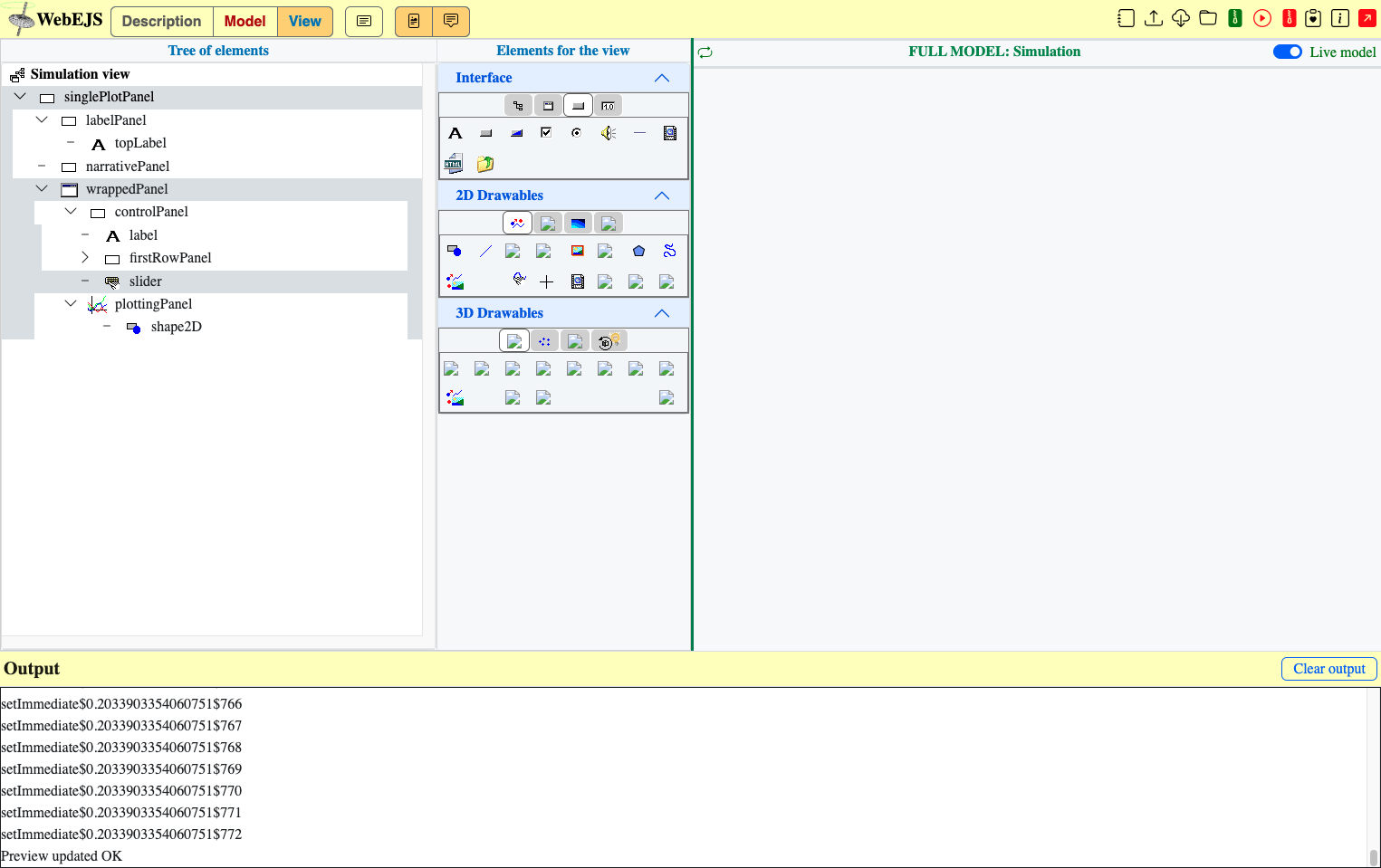The image size is (1381, 868).
Task: Choose the Radio button element in Interface palette
Action: [x=576, y=133]
